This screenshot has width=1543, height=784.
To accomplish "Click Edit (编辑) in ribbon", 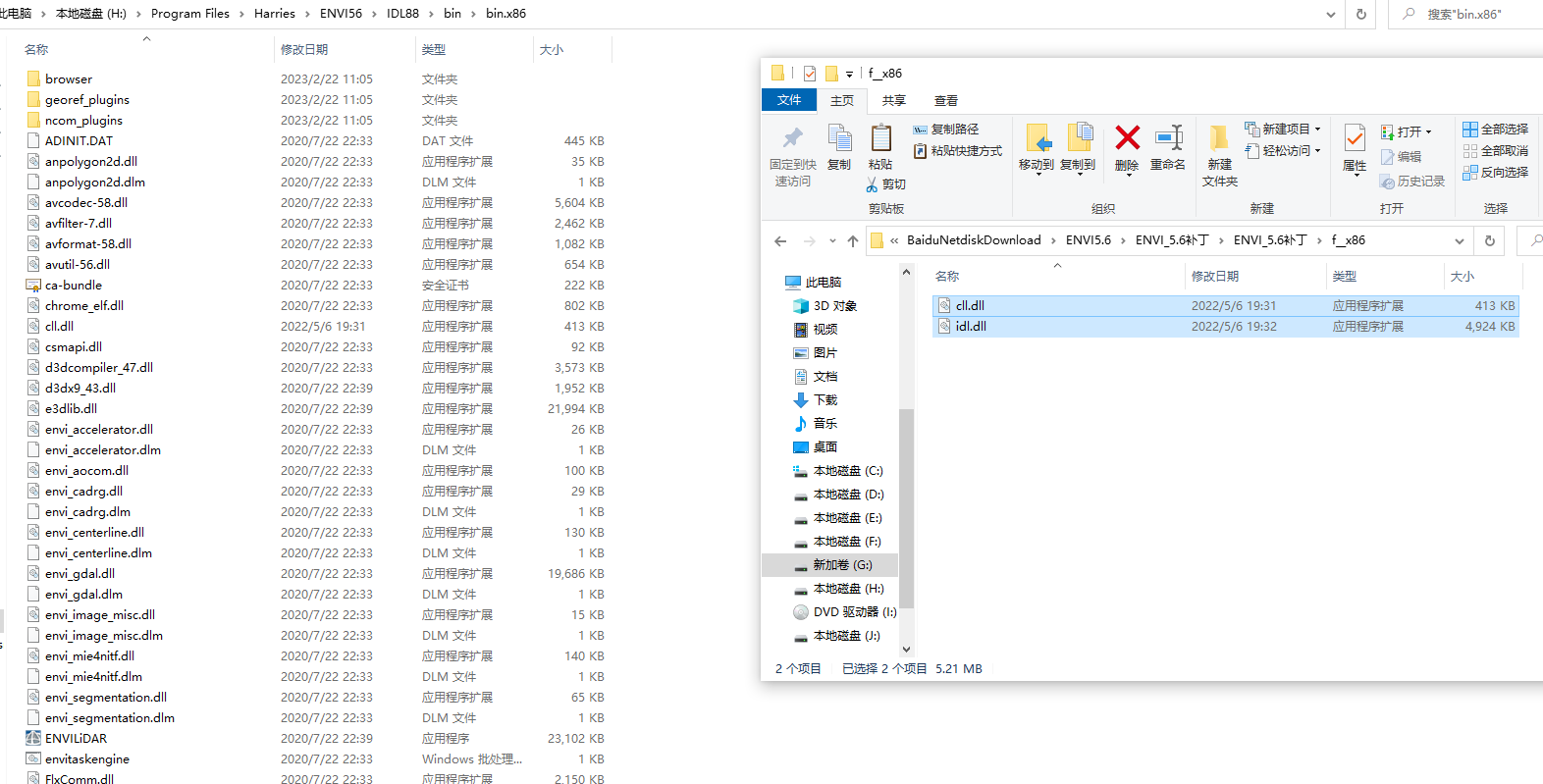I will 1401,157.
